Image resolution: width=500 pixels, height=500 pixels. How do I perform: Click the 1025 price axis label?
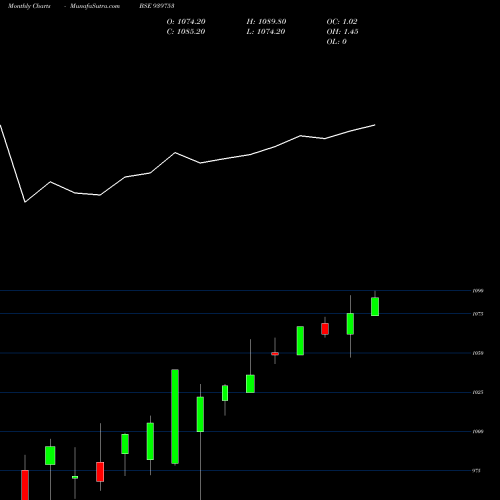[x=478, y=392]
